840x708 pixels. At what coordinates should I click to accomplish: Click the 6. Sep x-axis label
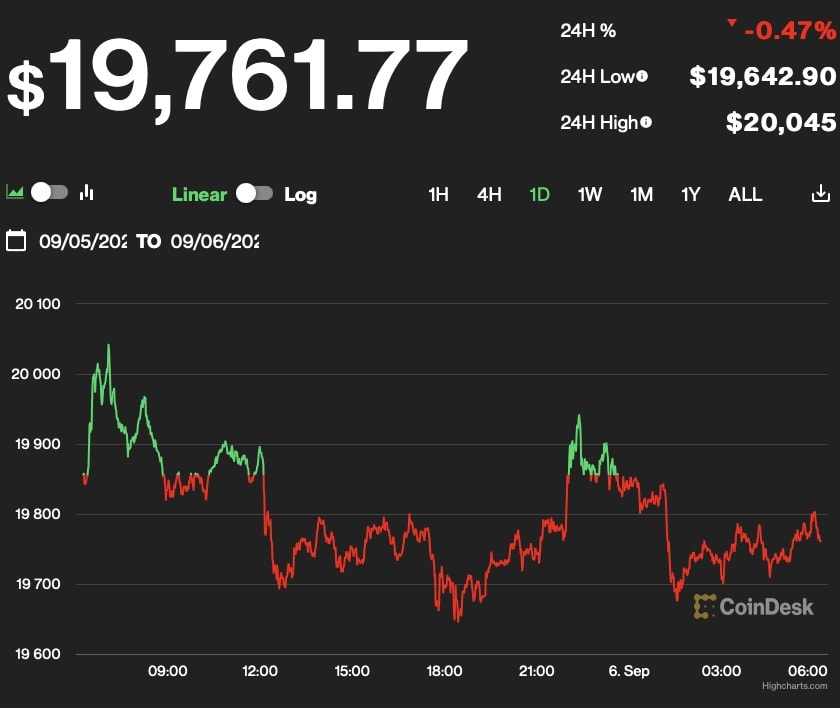(x=629, y=671)
